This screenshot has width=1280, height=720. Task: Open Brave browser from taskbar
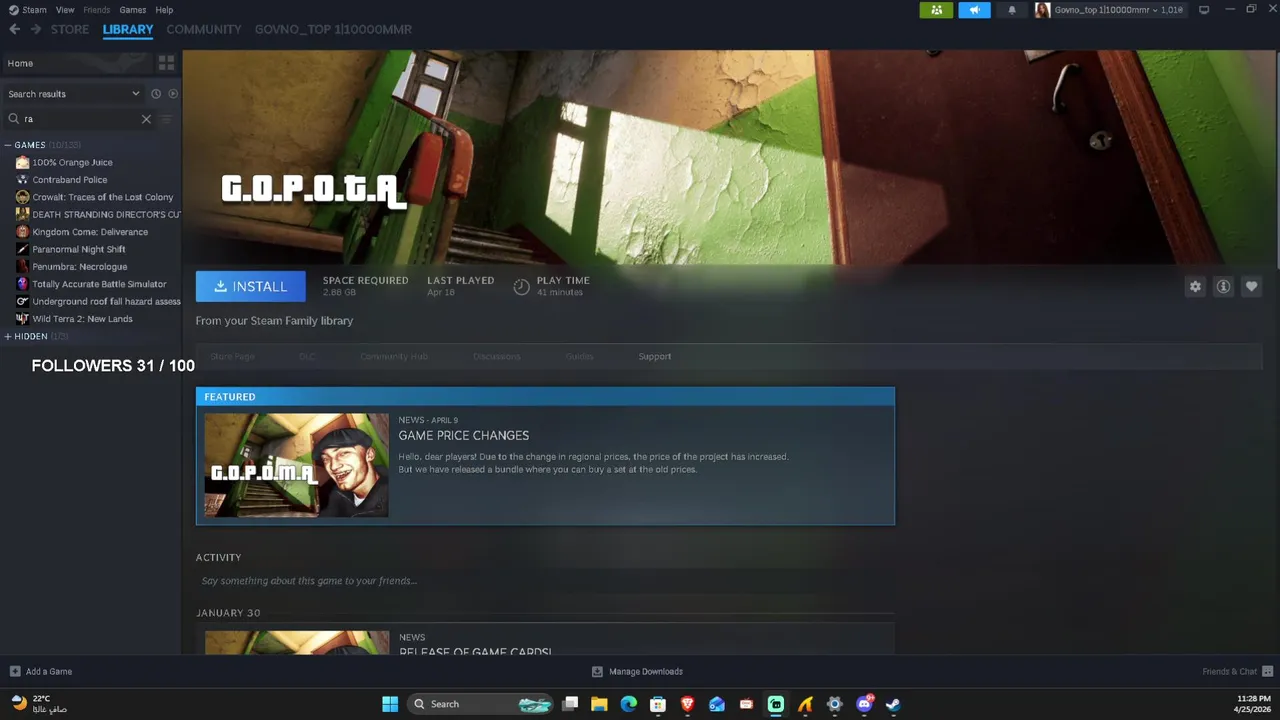687,704
